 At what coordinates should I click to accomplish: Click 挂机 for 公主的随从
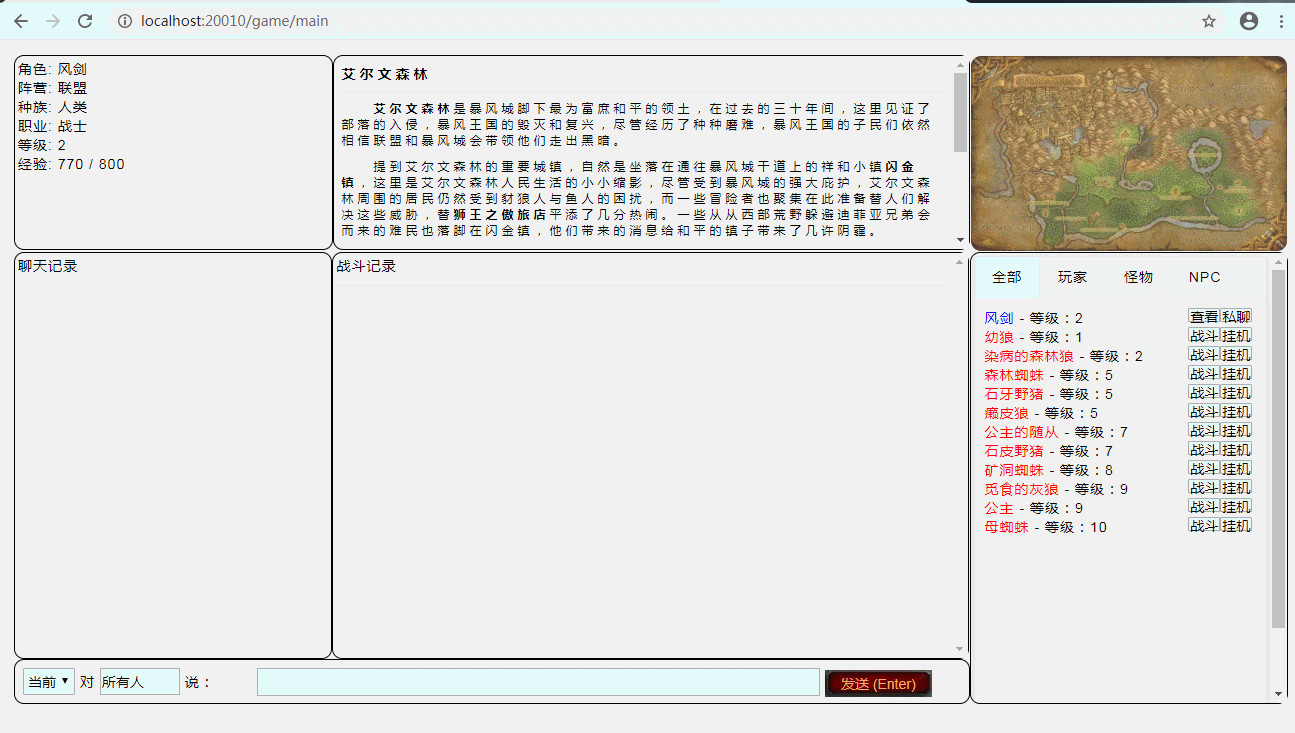point(1236,430)
